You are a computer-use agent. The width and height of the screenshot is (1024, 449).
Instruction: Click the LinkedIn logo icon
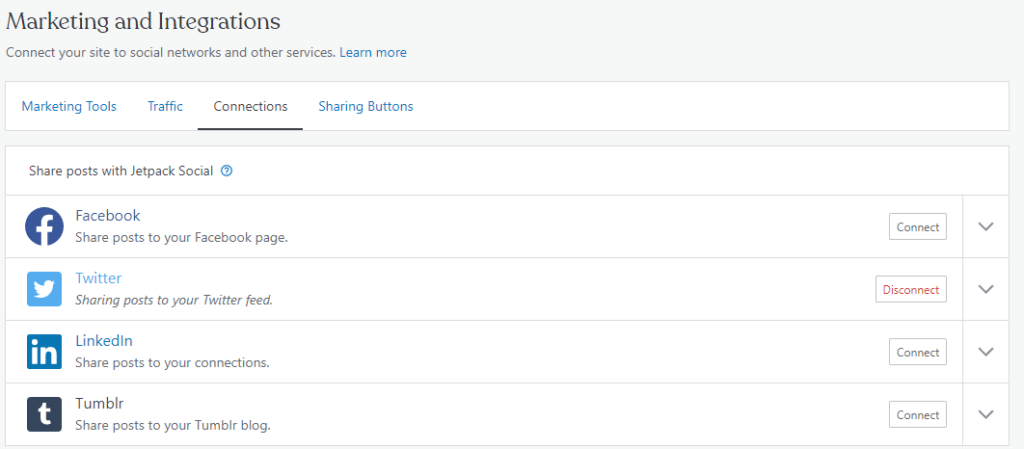[x=44, y=352]
